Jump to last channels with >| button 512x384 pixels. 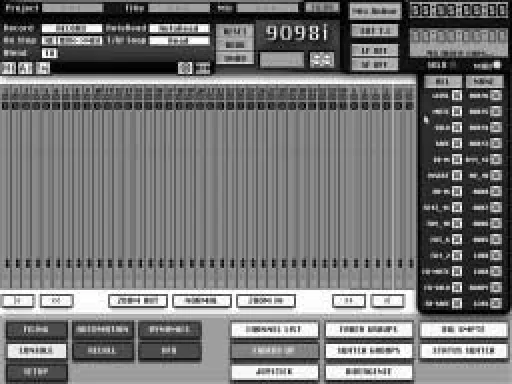388,301
